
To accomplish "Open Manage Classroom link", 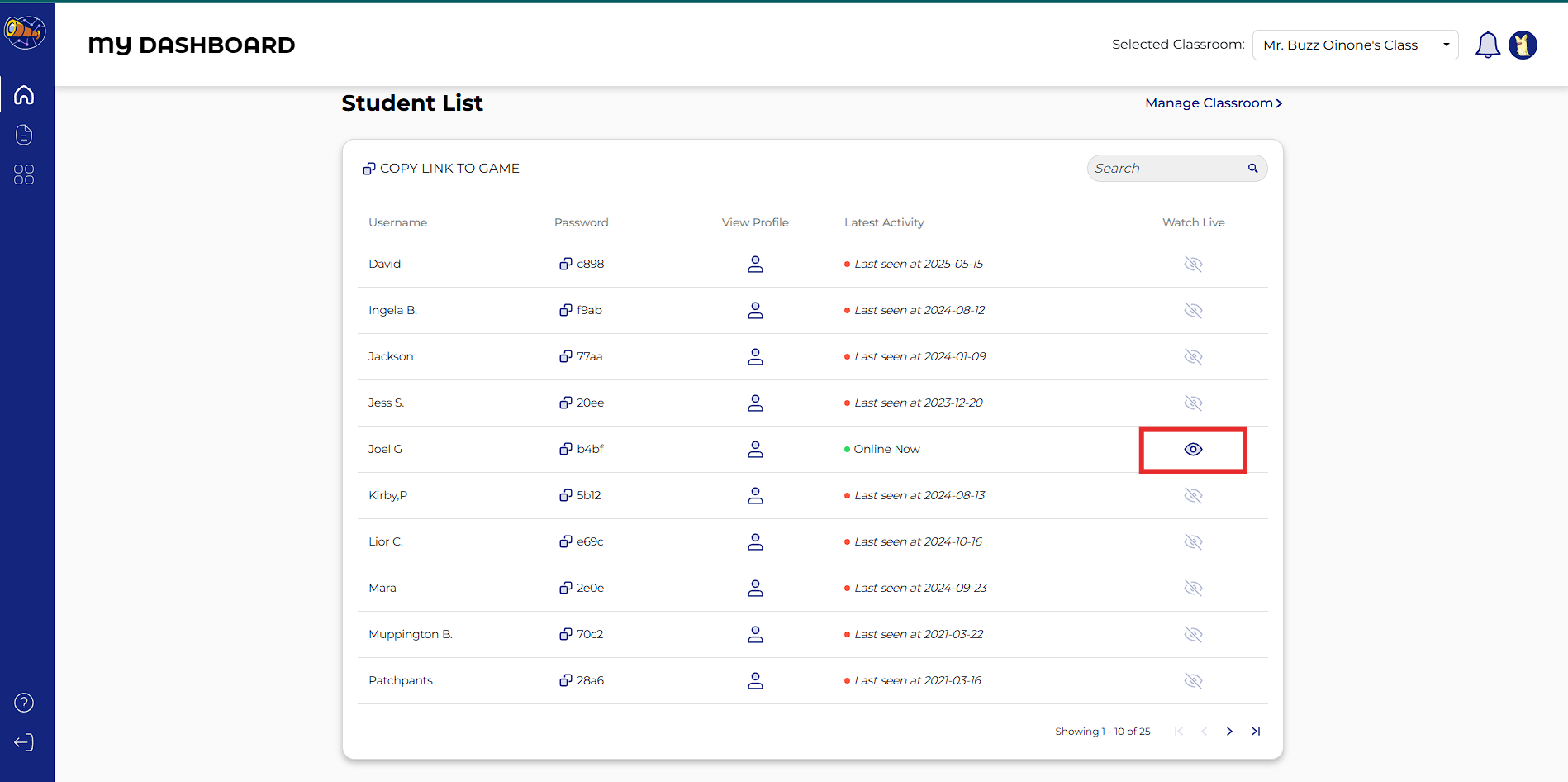I will click(x=1214, y=103).
